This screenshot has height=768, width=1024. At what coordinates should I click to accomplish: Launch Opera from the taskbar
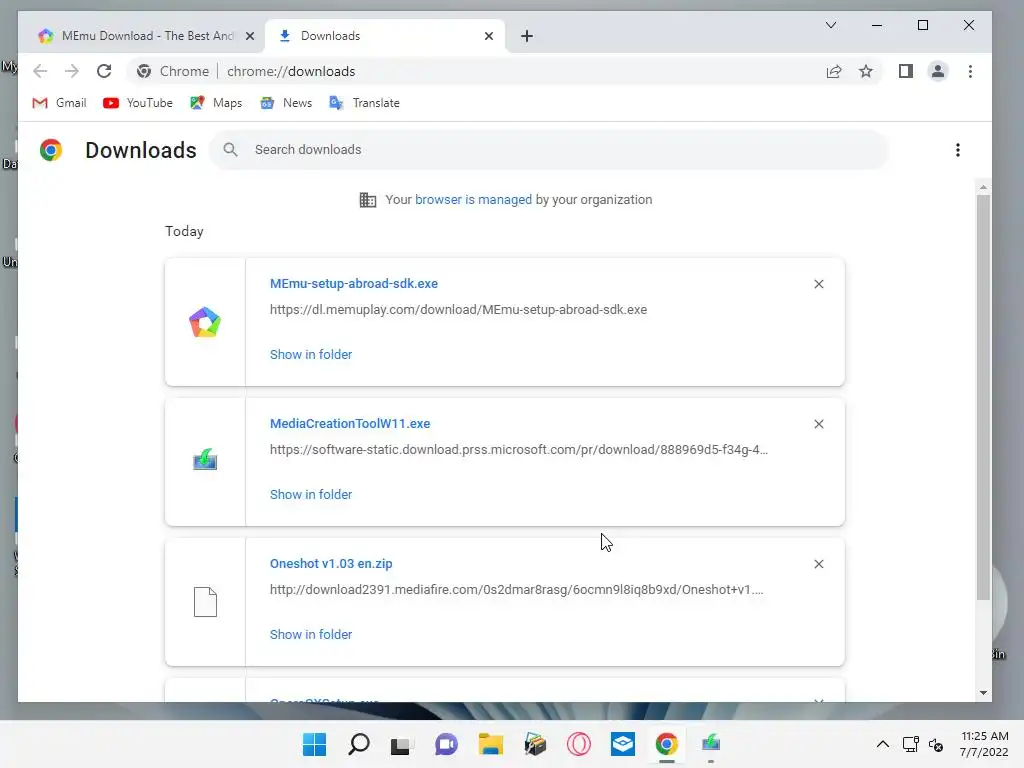pyautogui.click(x=579, y=744)
